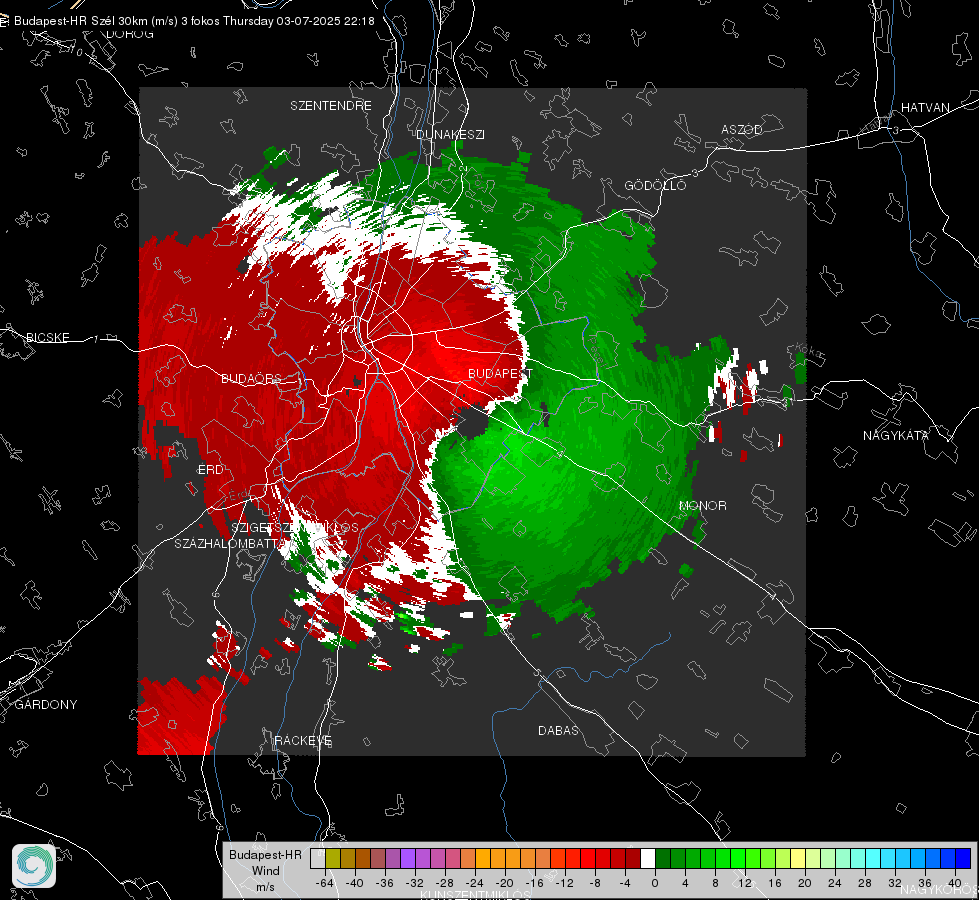Click the SZIGETSZENTMIKLÓS town label
Image resolution: width=979 pixels, height=900 pixels.
(x=295, y=527)
